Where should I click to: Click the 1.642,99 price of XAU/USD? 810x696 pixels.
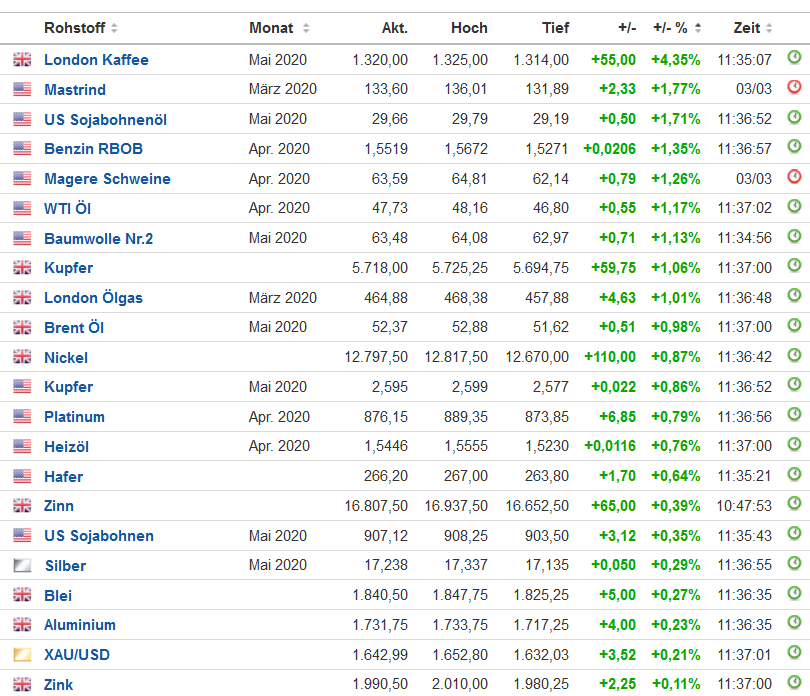(380, 655)
